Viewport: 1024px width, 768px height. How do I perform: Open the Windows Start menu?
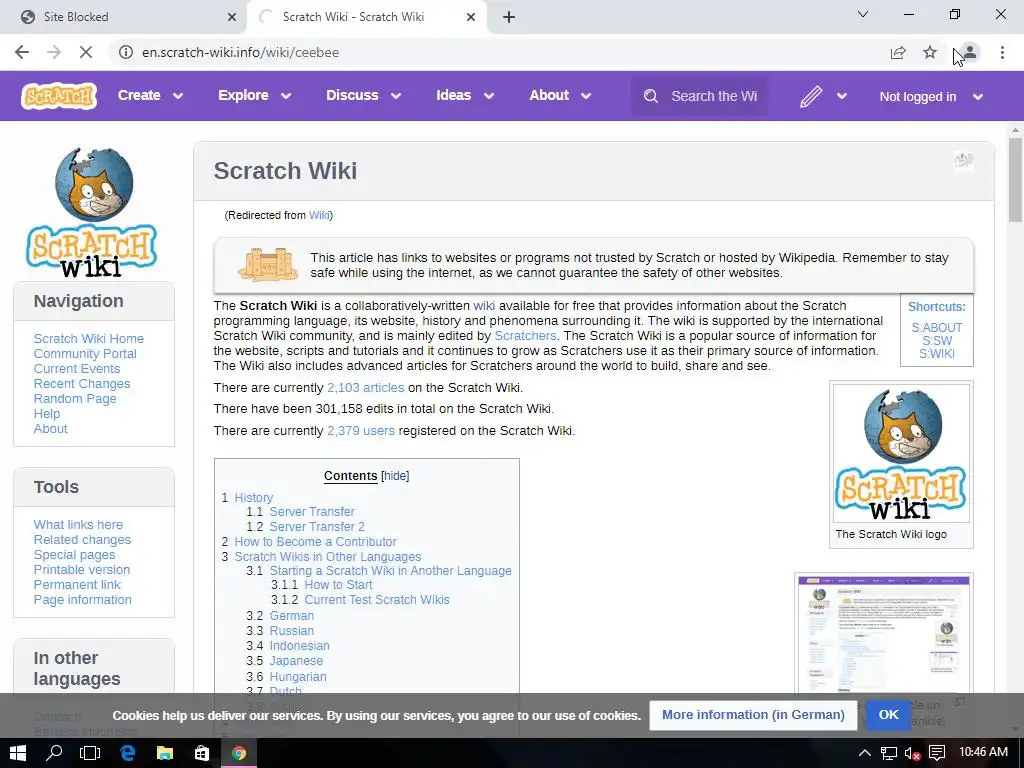(18, 753)
